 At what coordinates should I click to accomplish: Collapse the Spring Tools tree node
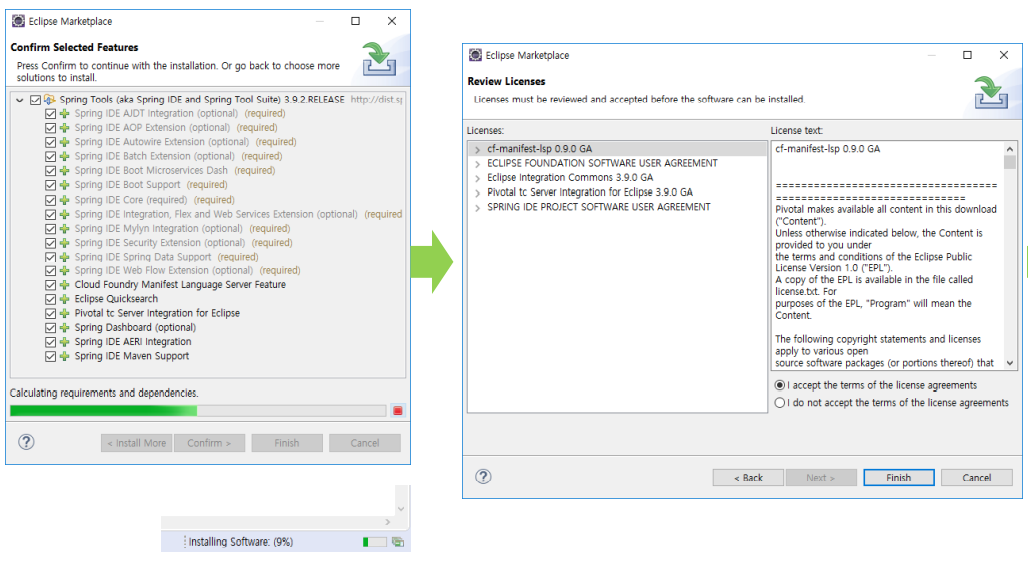(x=20, y=100)
